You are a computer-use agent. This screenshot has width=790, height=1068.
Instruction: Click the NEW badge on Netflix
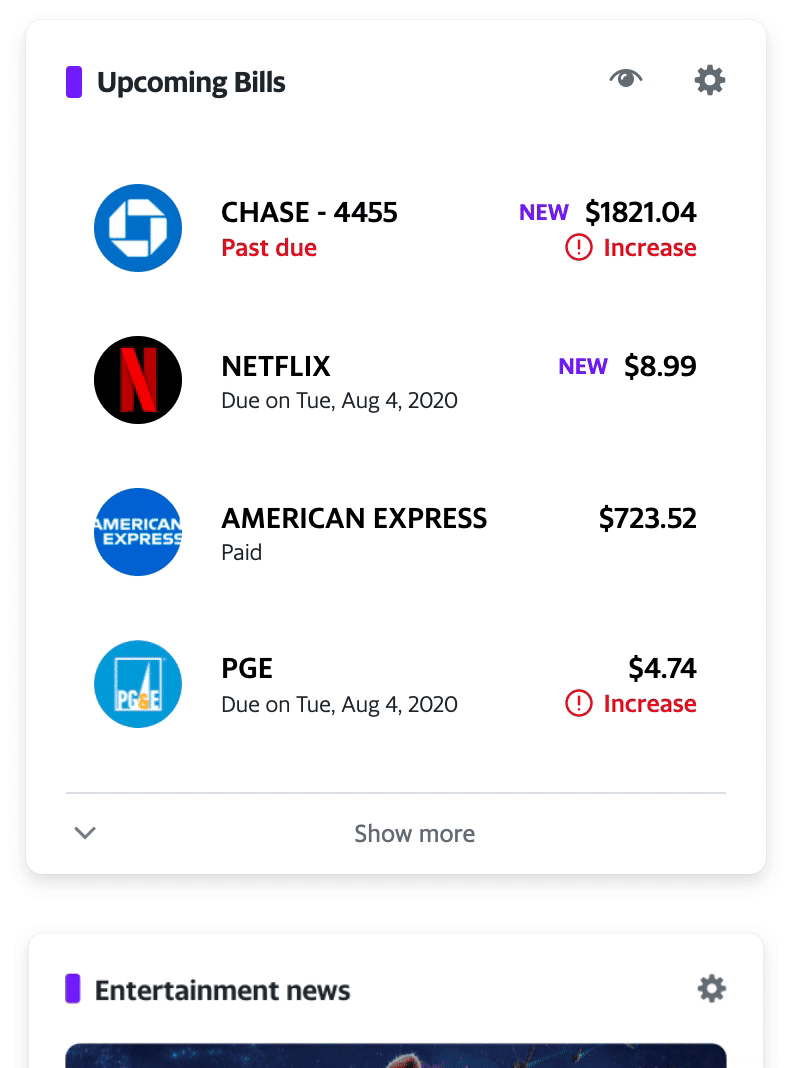click(582, 366)
